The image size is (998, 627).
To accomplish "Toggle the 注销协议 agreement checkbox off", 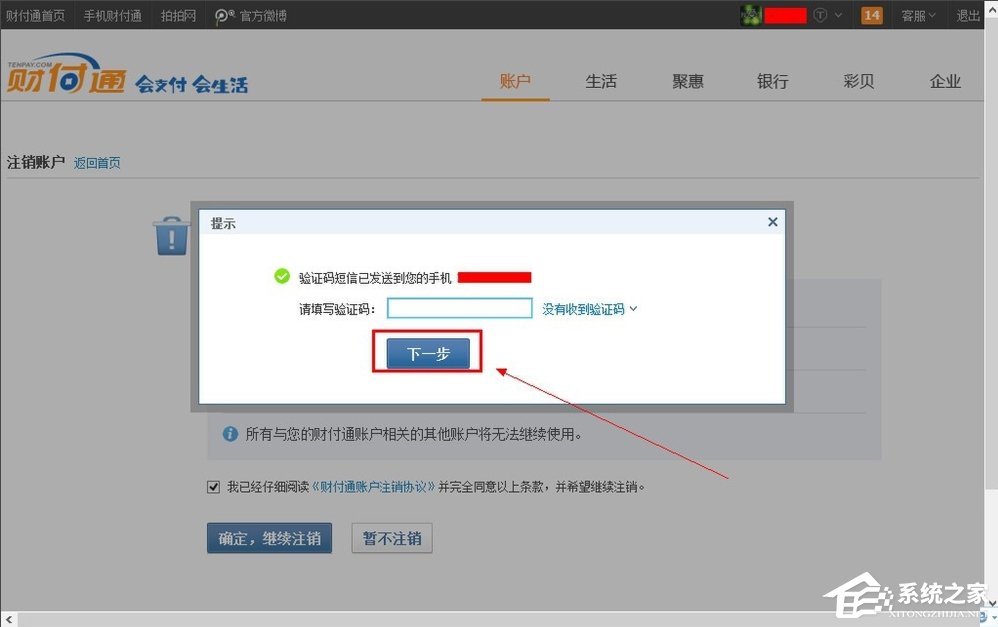I will [213, 486].
